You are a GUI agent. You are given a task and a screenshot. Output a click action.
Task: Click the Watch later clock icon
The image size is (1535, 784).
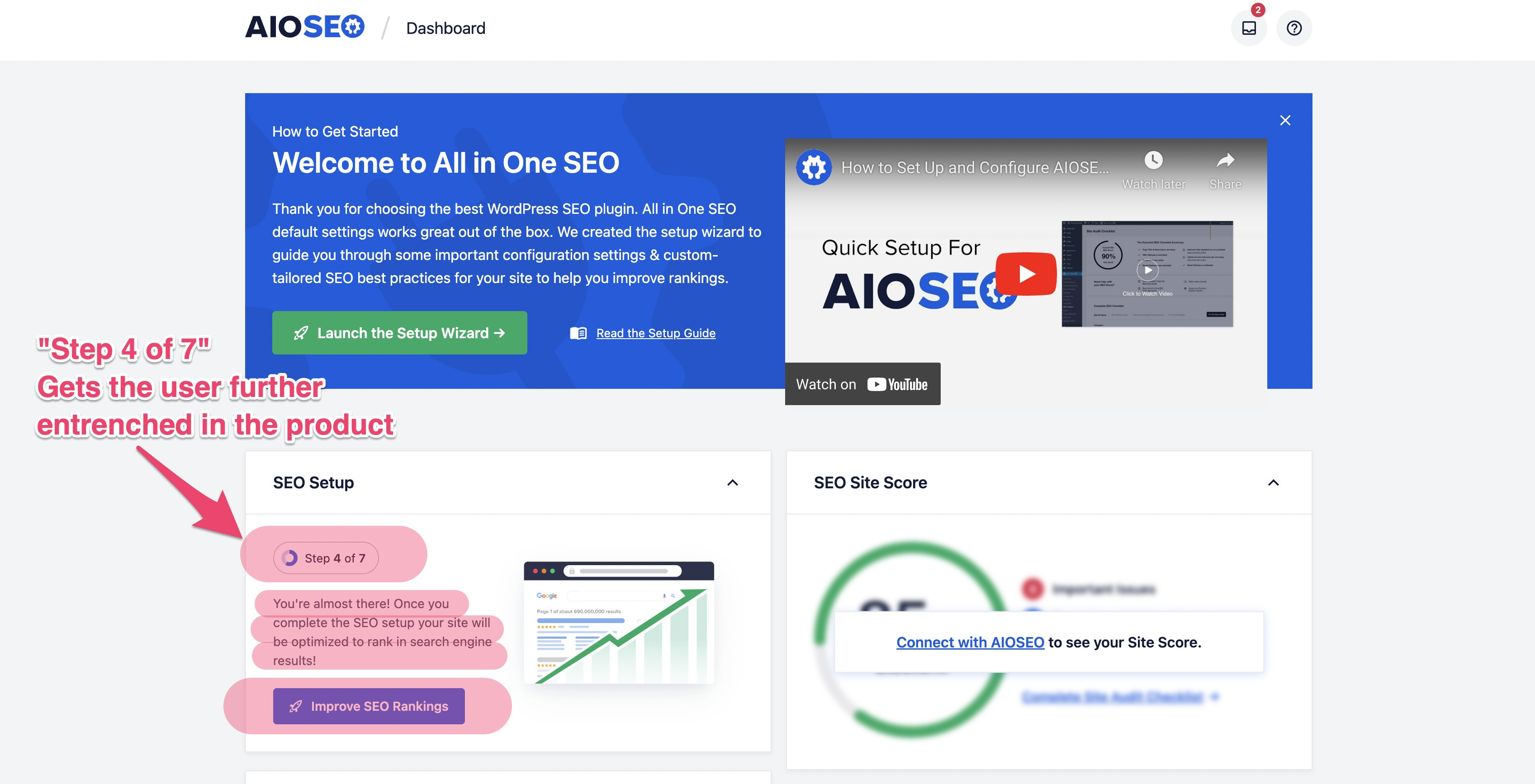(x=1153, y=160)
